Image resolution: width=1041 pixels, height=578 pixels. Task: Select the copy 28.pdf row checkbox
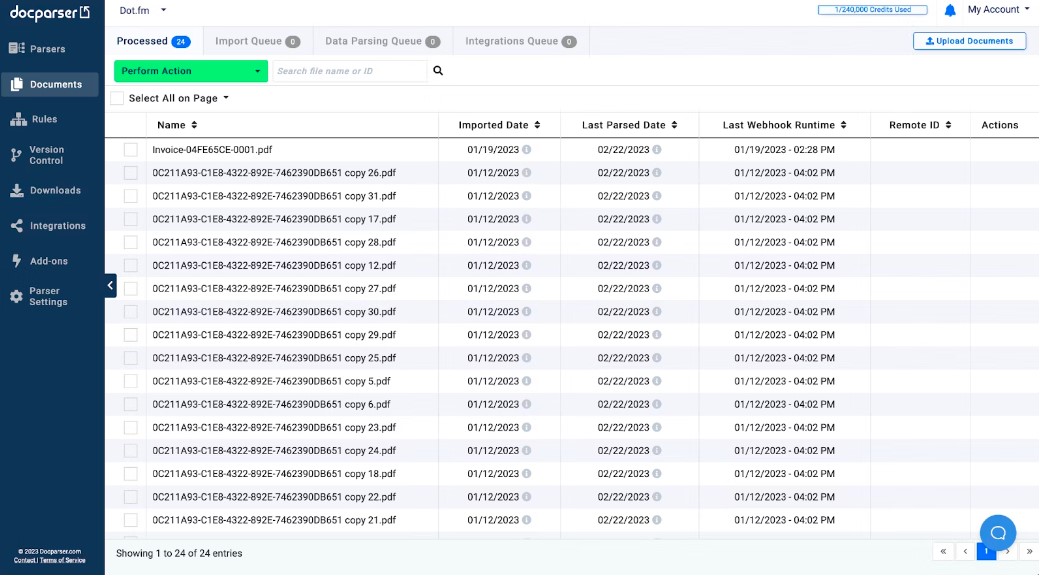coord(131,242)
